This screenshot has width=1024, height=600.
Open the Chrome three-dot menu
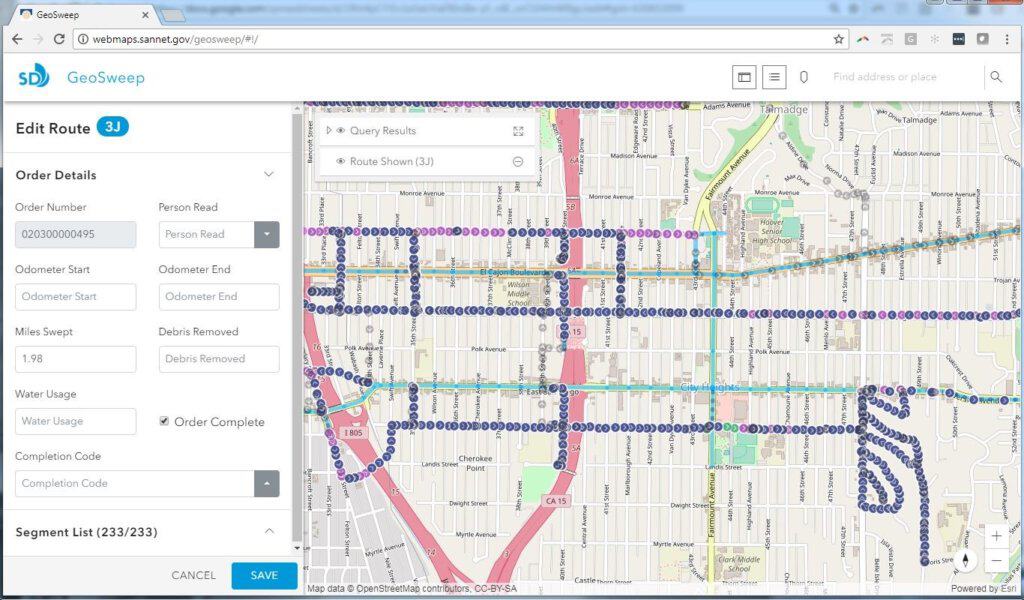point(1007,39)
